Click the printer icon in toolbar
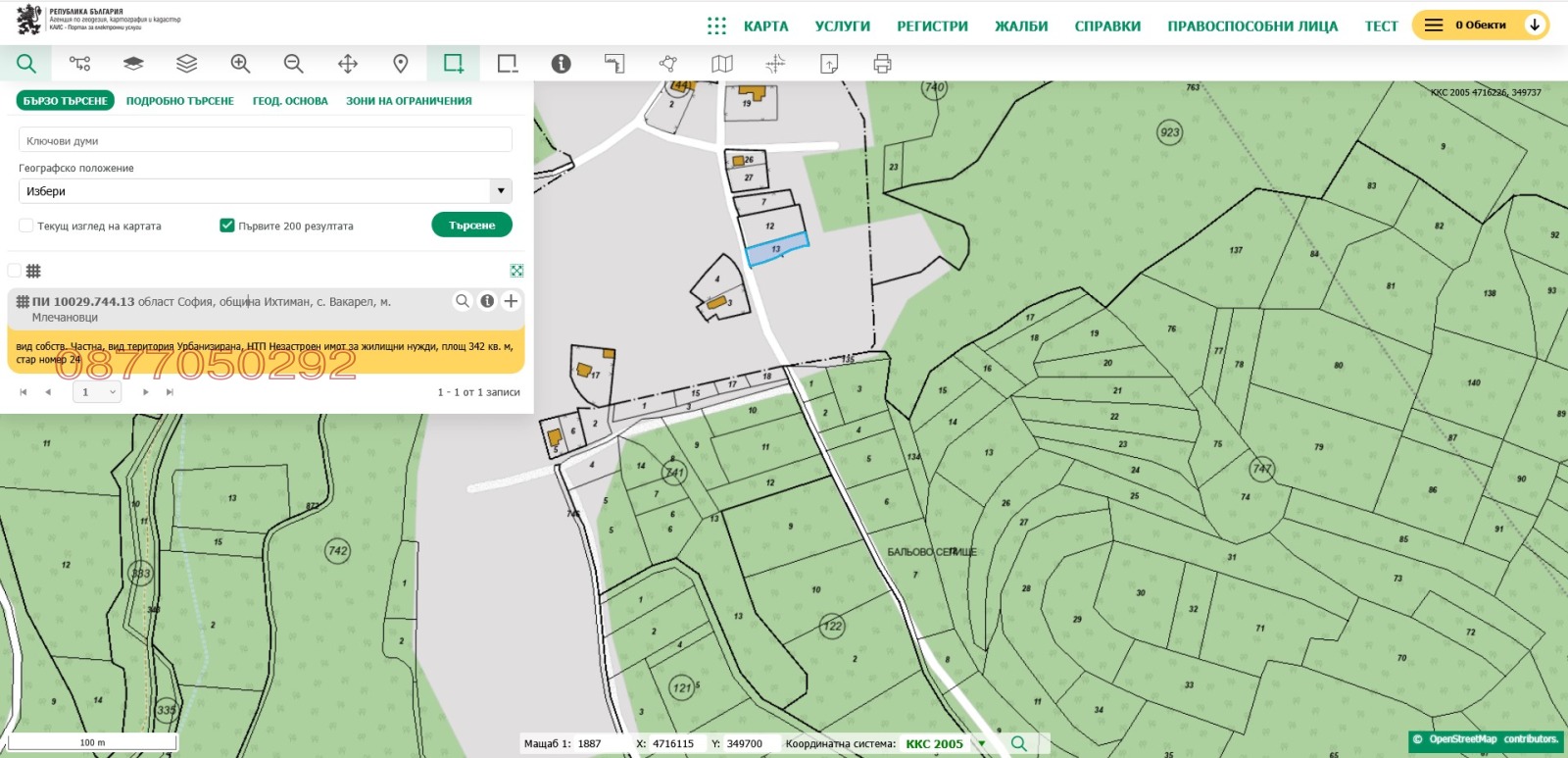 [x=882, y=64]
